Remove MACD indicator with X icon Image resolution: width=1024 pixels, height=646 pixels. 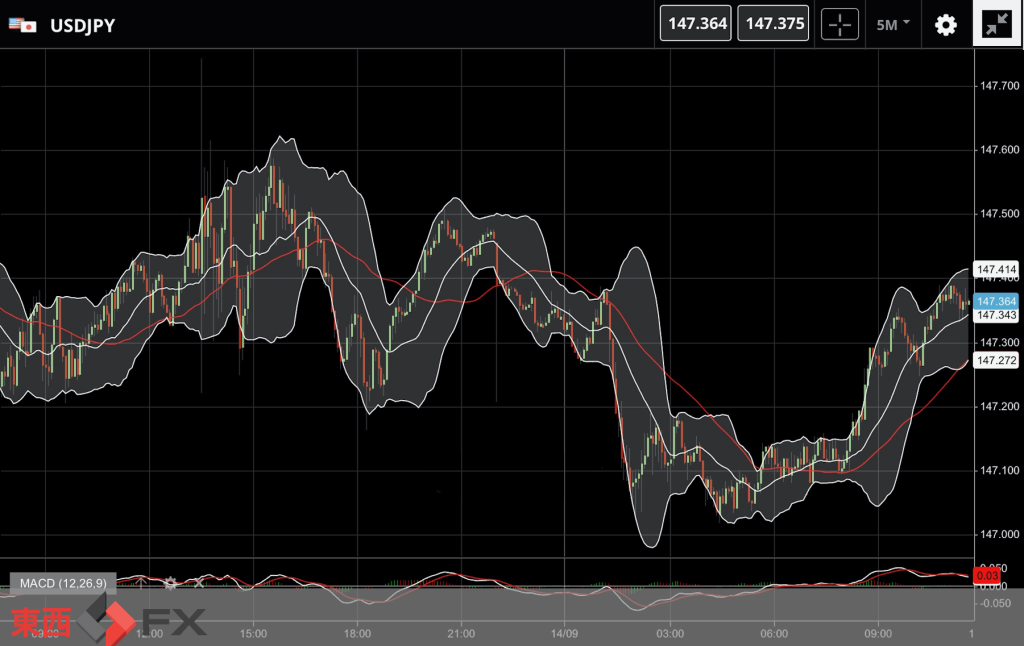199,583
